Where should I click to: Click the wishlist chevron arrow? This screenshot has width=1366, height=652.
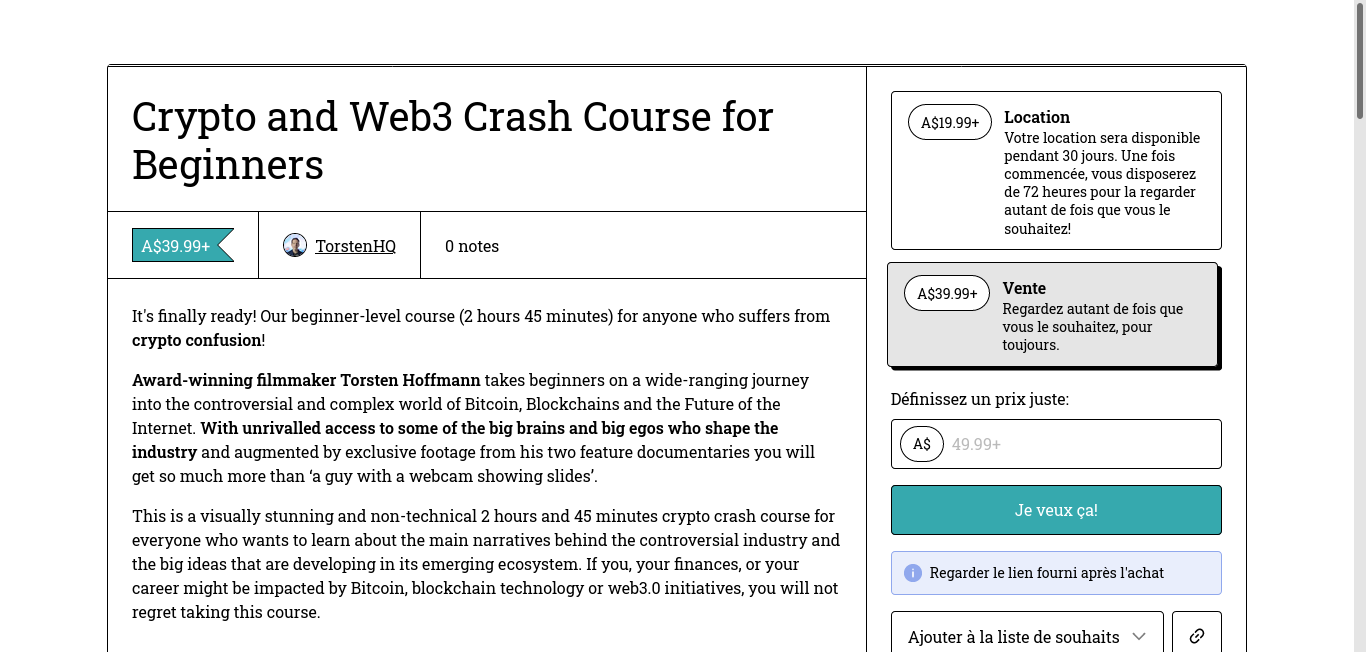[x=1139, y=636]
